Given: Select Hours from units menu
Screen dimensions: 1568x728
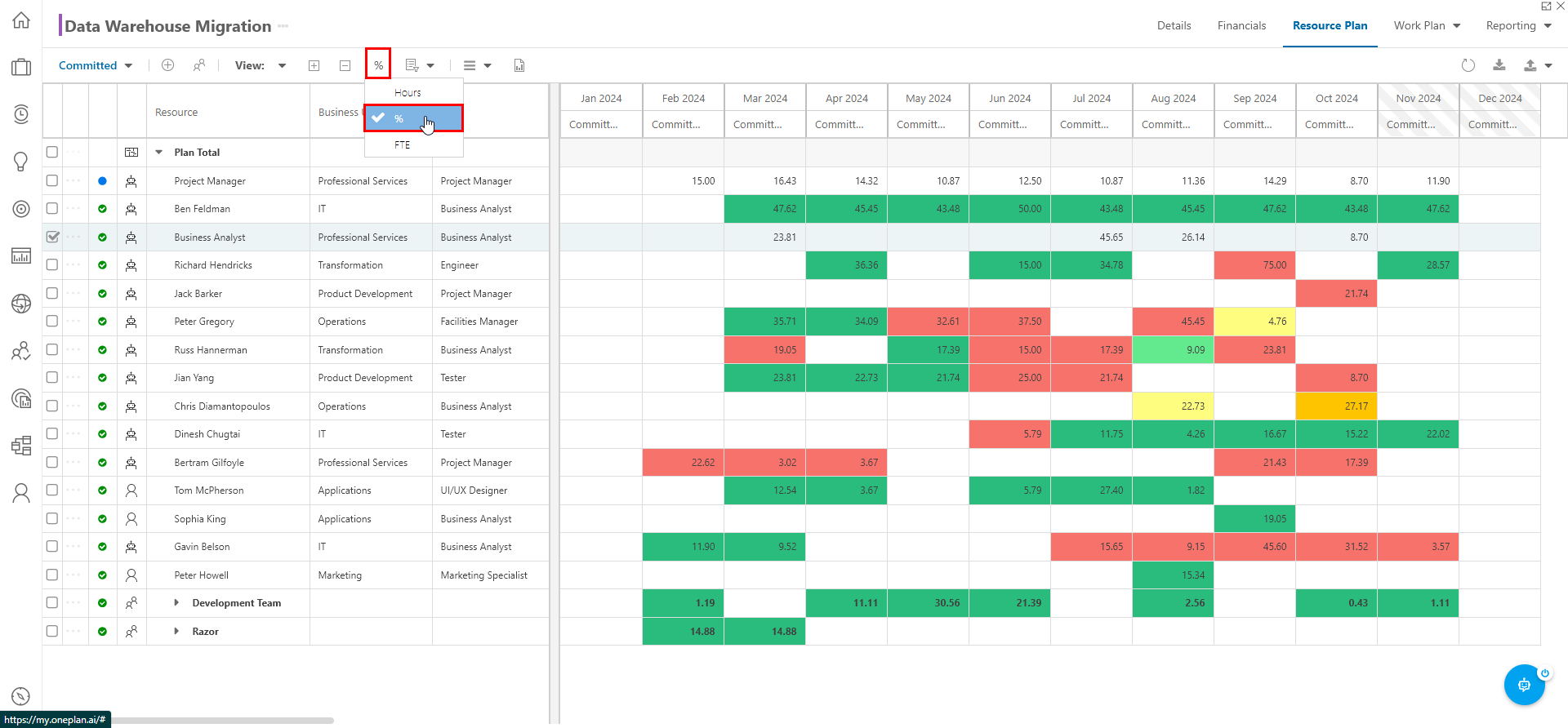Looking at the screenshot, I should pos(414,93).
